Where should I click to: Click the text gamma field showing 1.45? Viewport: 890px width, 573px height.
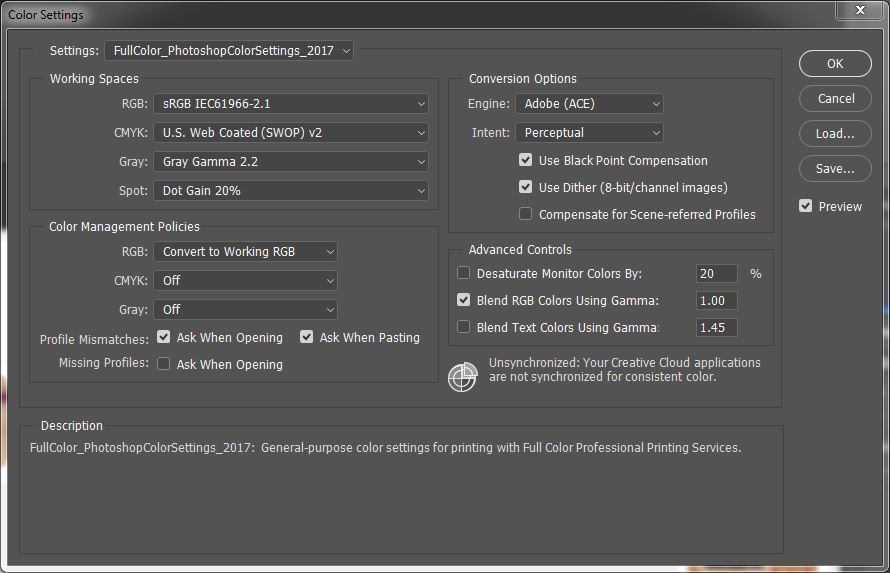[716, 327]
